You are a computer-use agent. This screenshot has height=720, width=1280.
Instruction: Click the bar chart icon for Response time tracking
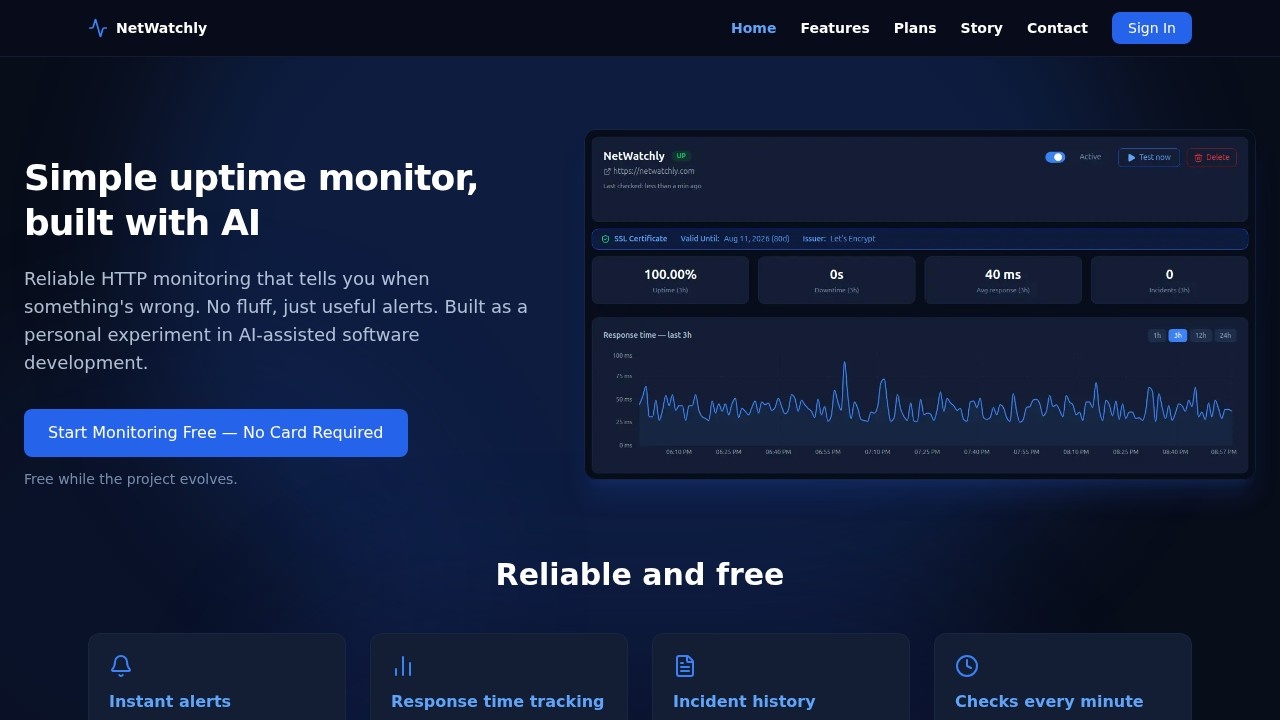tap(403, 666)
